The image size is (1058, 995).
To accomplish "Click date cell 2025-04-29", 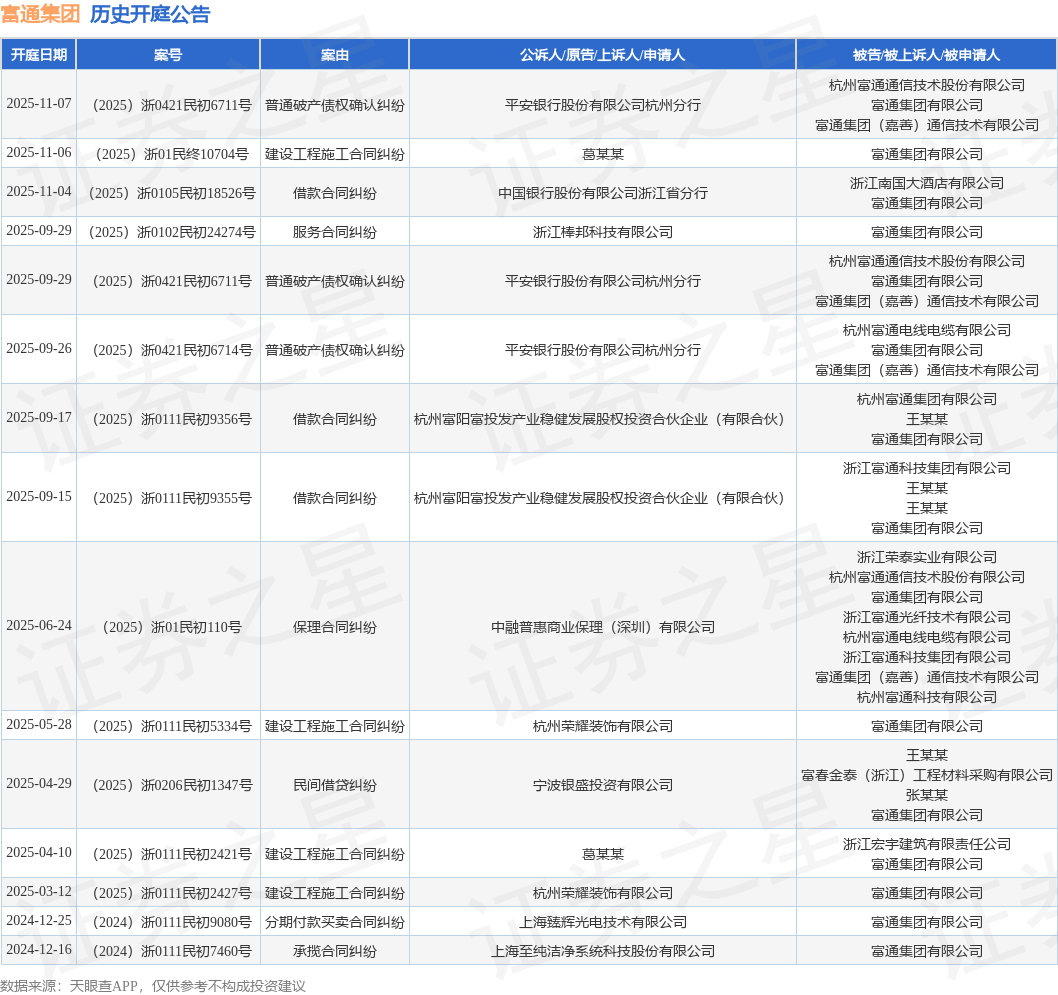I will (38, 784).
